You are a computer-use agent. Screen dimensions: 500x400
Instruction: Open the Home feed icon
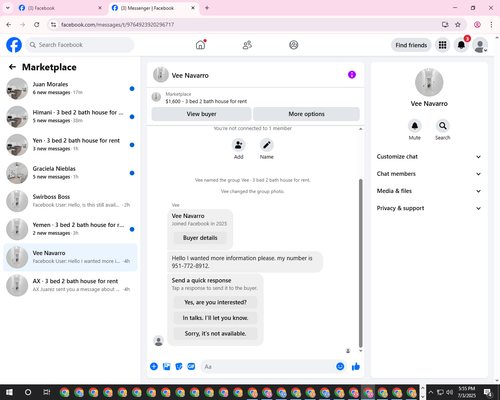coord(200,45)
